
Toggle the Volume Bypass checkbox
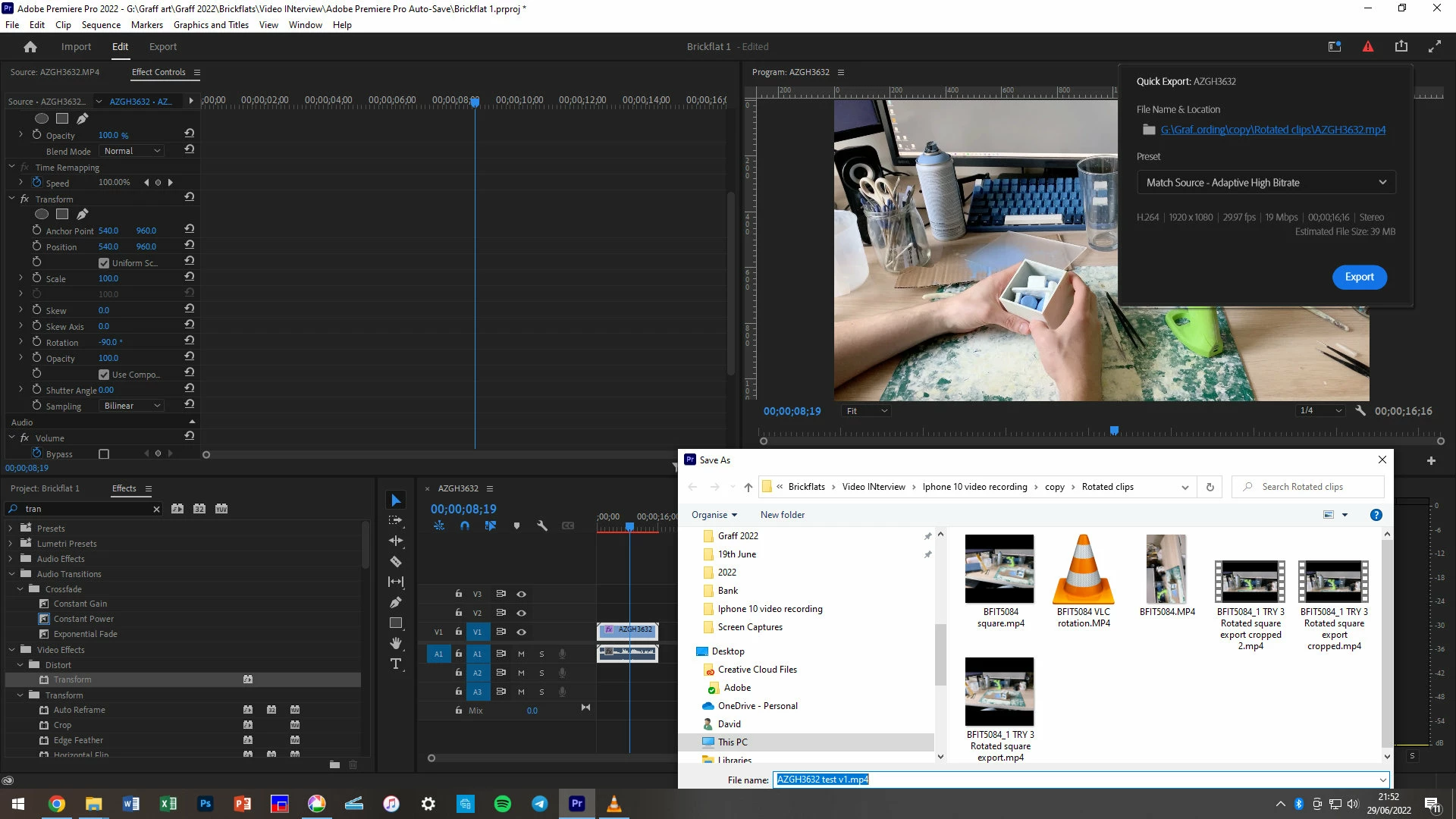pos(104,454)
